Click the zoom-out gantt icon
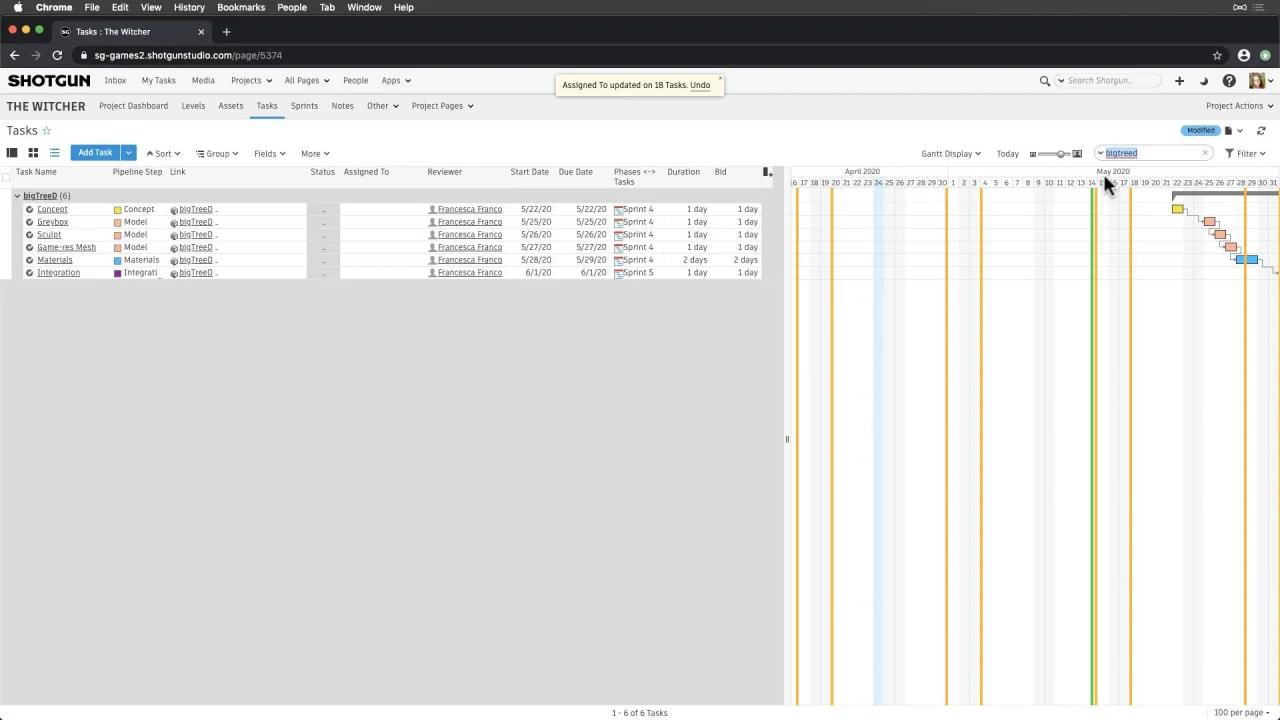This screenshot has width=1280, height=720. tap(1033, 154)
